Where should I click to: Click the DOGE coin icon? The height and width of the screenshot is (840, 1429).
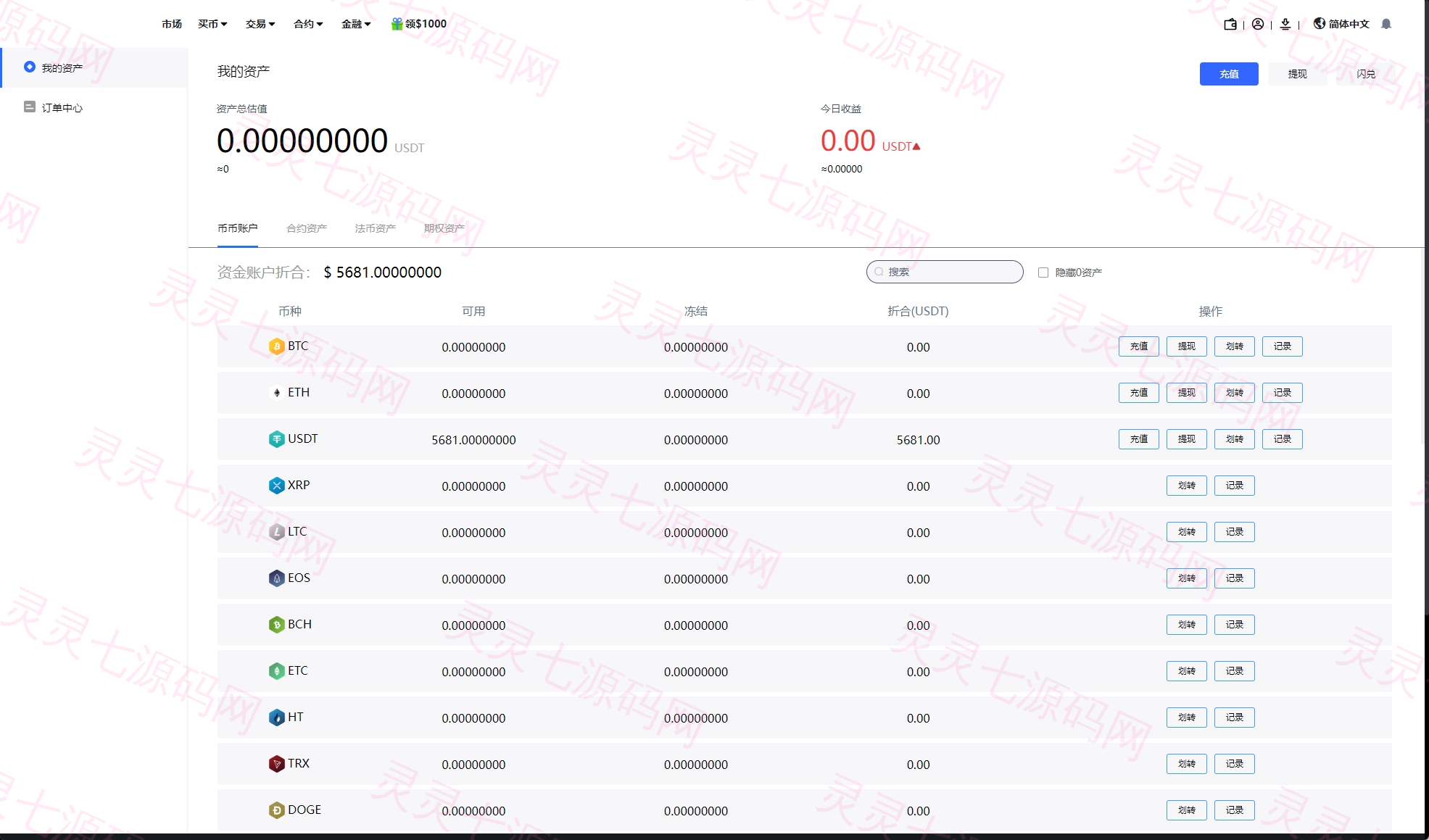tap(276, 810)
